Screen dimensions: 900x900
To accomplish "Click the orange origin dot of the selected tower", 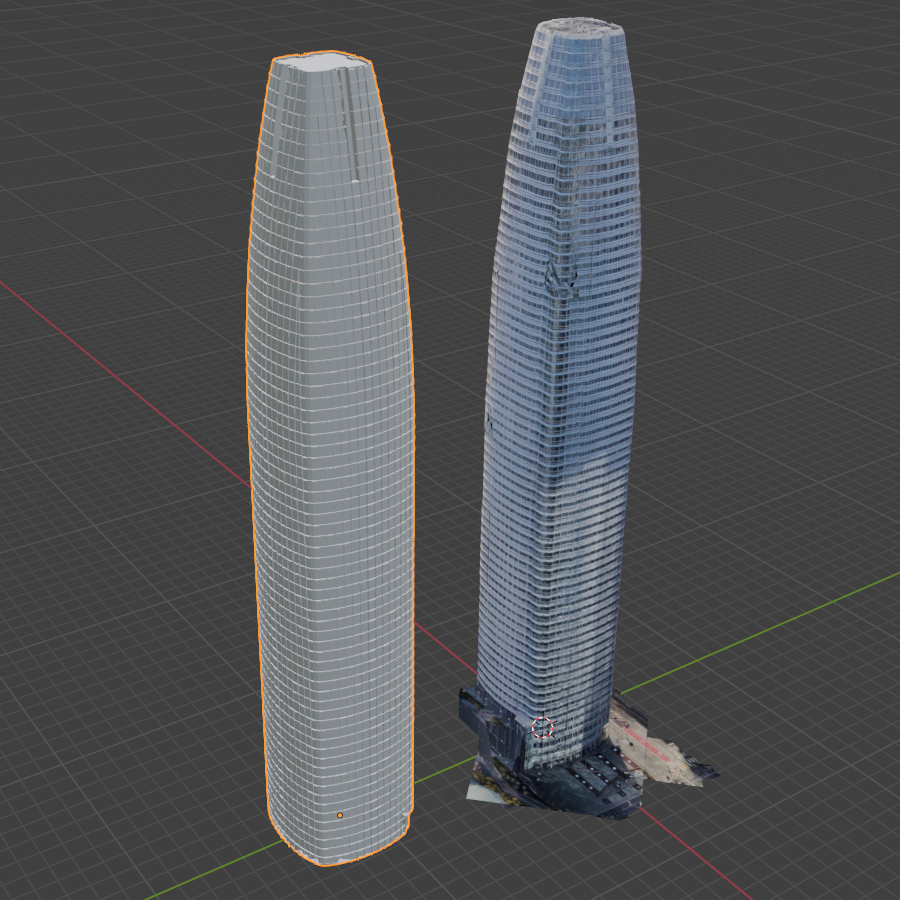I will click(x=341, y=815).
